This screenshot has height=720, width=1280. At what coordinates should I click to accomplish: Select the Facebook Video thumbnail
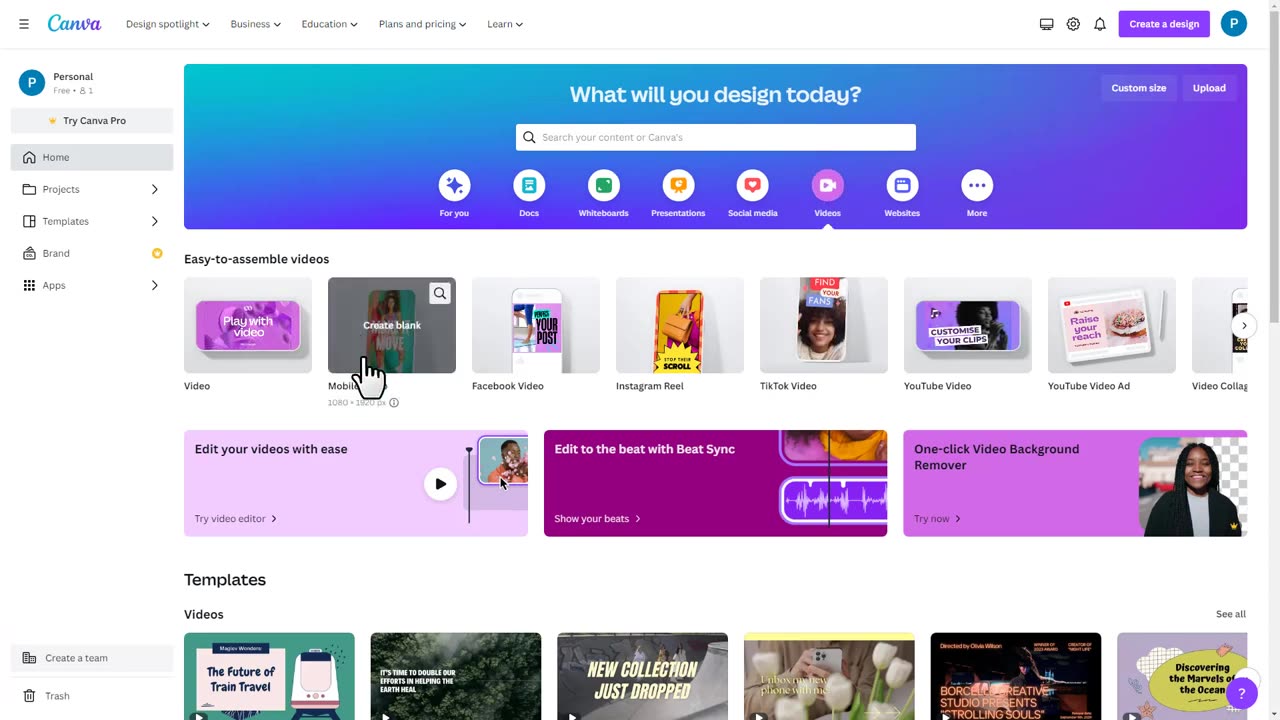click(536, 325)
